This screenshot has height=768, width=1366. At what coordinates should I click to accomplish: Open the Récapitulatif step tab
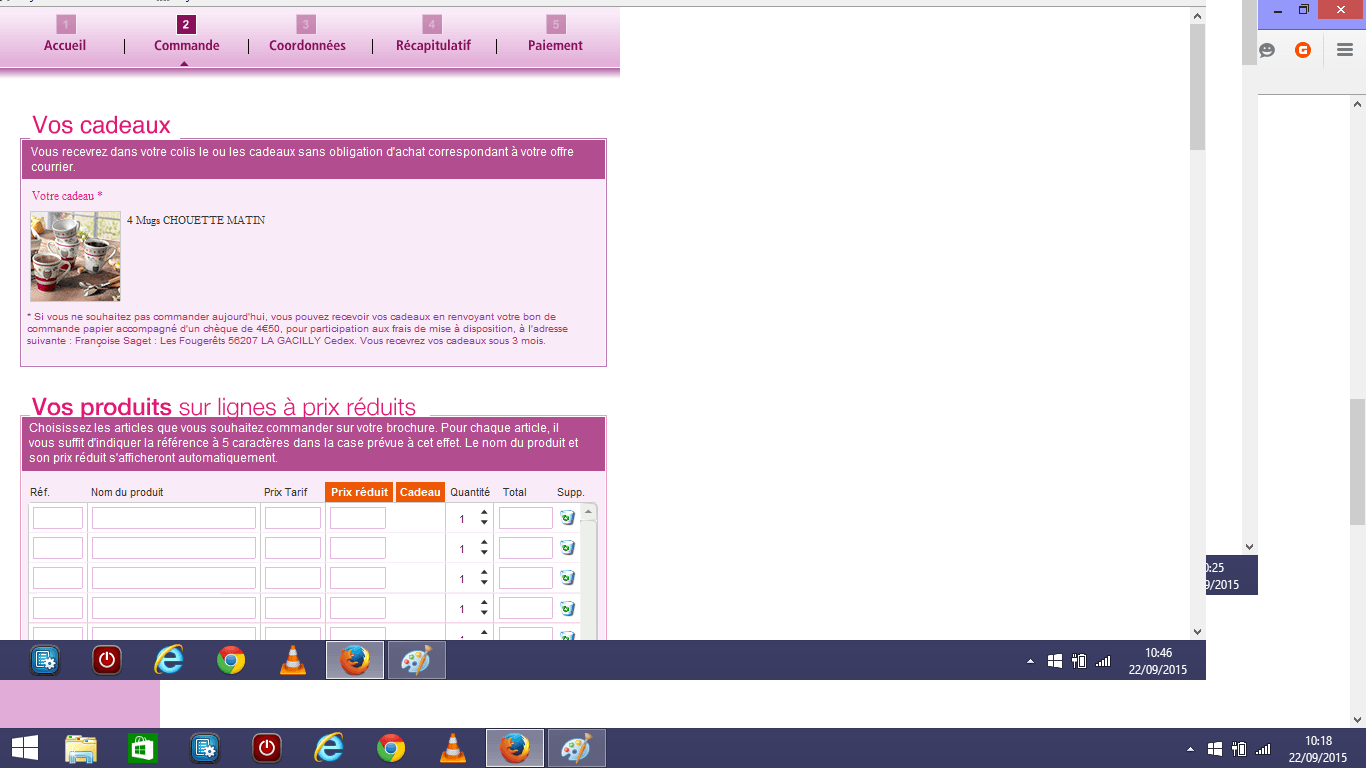click(x=433, y=45)
